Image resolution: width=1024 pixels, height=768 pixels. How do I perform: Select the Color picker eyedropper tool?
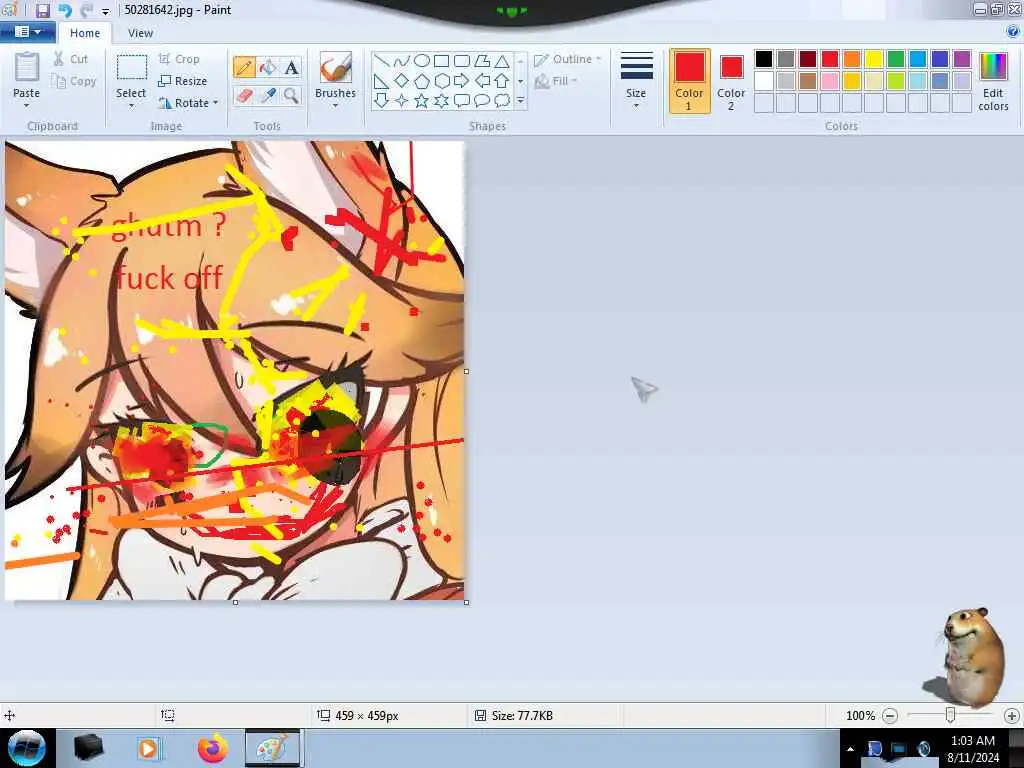pos(268,96)
